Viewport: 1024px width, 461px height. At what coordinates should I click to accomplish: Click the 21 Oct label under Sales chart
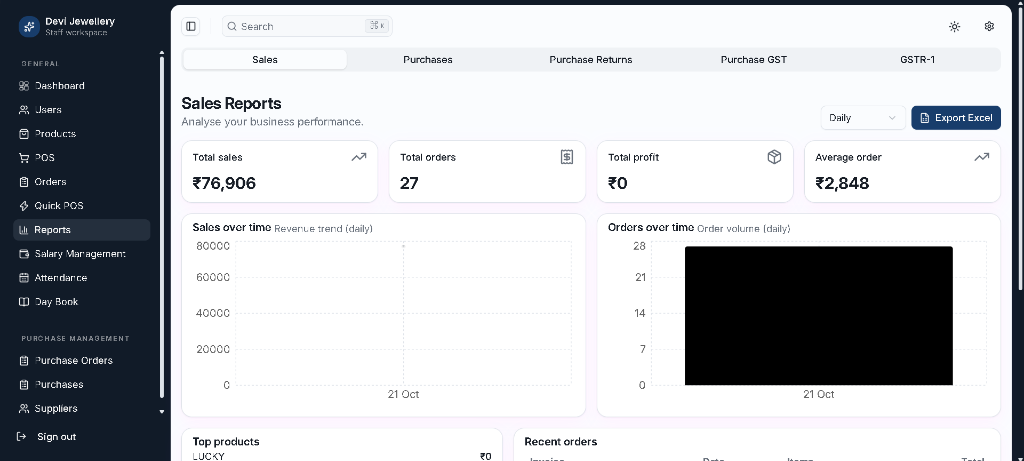point(403,394)
